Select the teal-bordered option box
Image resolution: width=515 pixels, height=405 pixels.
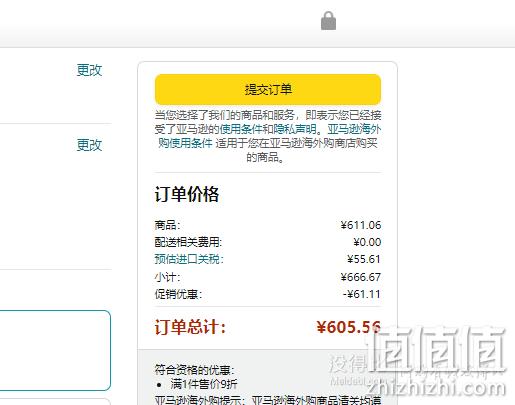click(x=55, y=350)
